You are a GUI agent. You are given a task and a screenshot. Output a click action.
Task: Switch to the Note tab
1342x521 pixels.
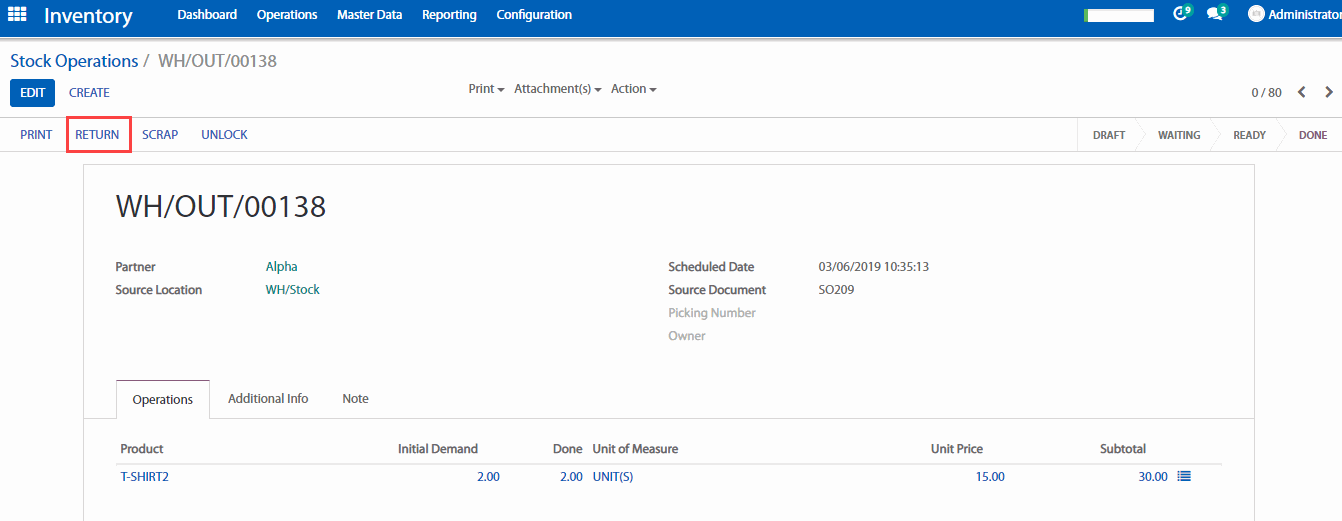click(x=355, y=398)
